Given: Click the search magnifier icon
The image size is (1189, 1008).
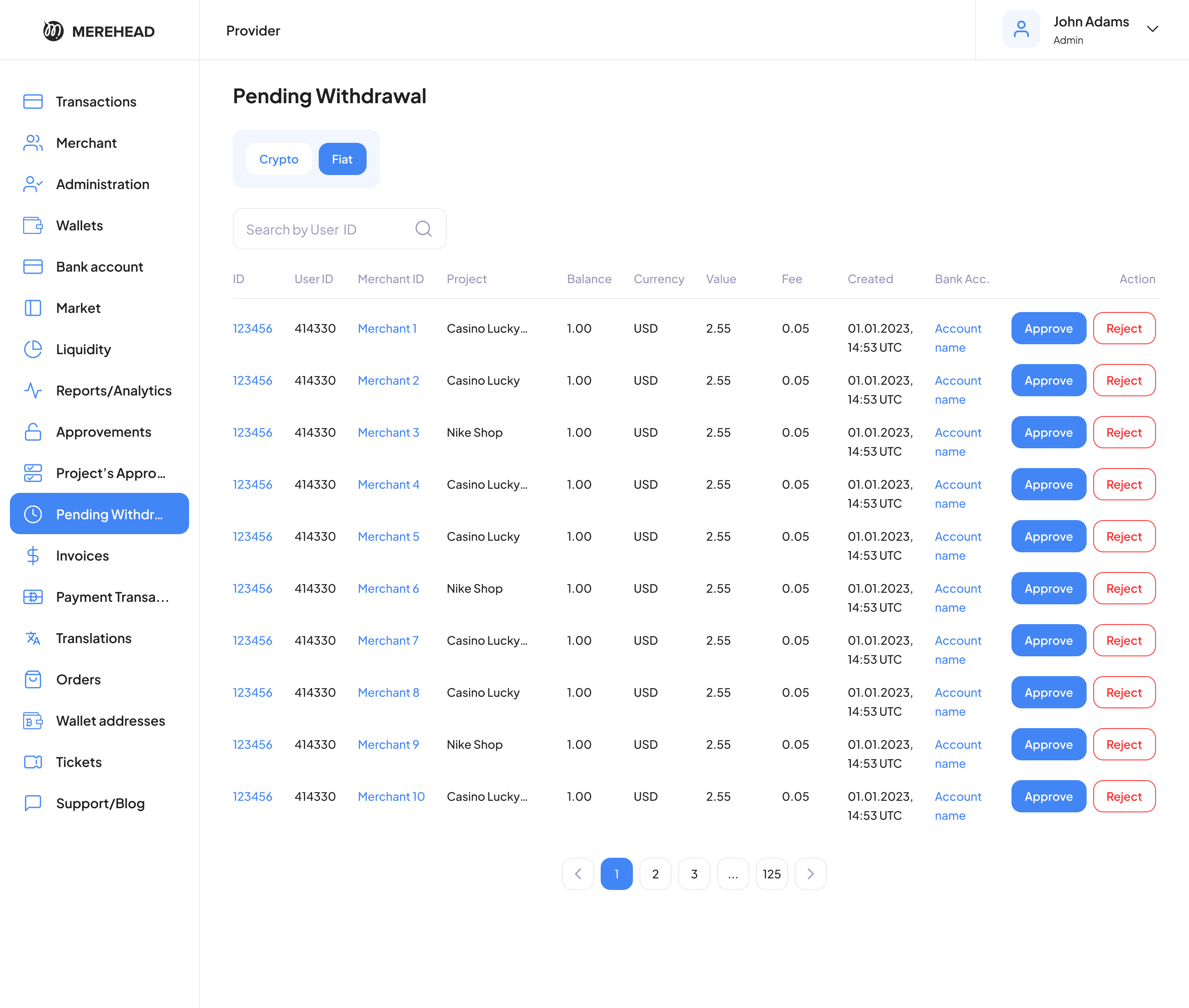Looking at the screenshot, I should coord(423,229).
